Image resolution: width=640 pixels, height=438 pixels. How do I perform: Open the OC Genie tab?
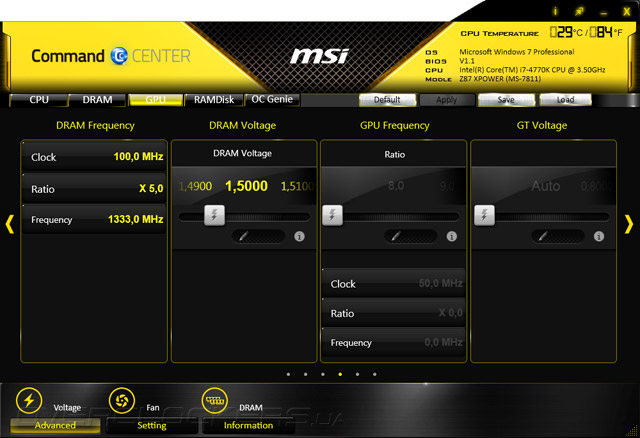click(x=272, y=100)
